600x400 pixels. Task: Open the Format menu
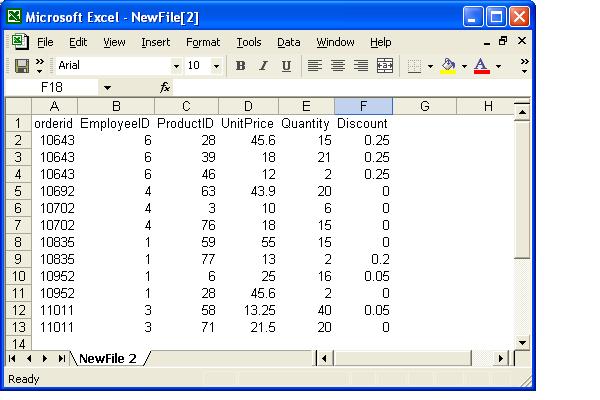point(203,42)
